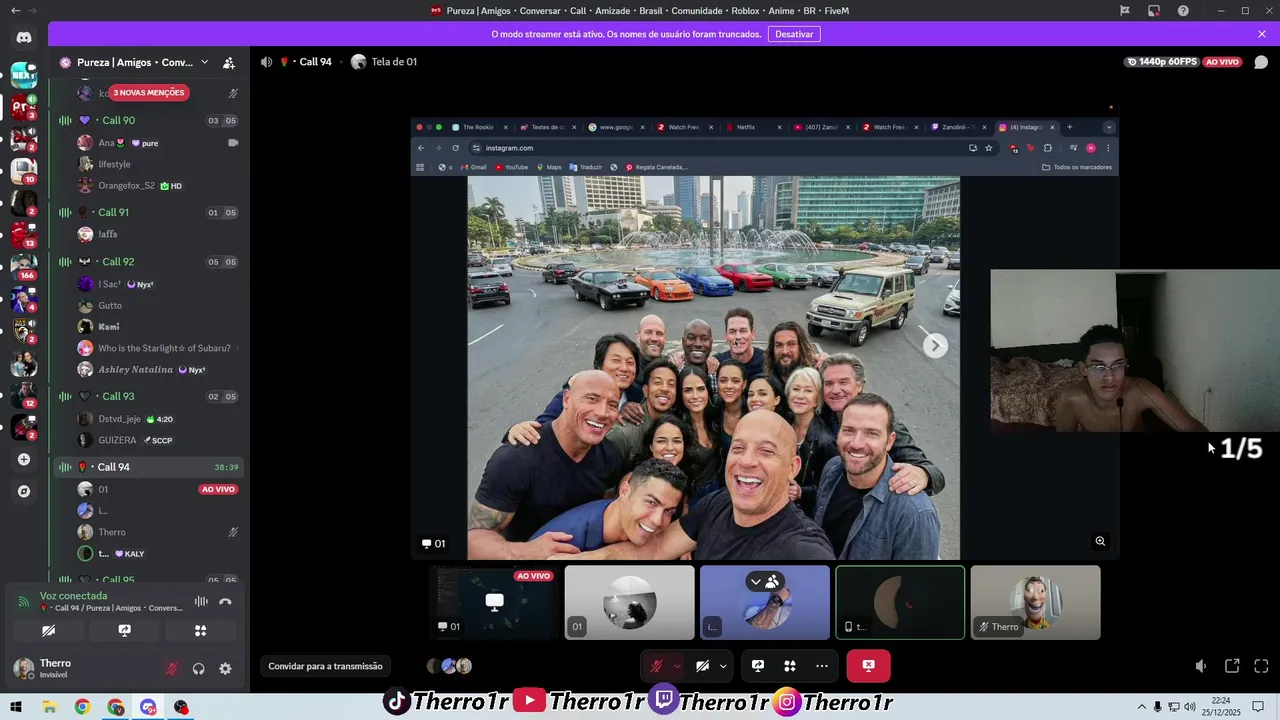Dismiss the streamer mode banner
This screenshot has height=720, width=1280.
click(x=1262, y=34)
